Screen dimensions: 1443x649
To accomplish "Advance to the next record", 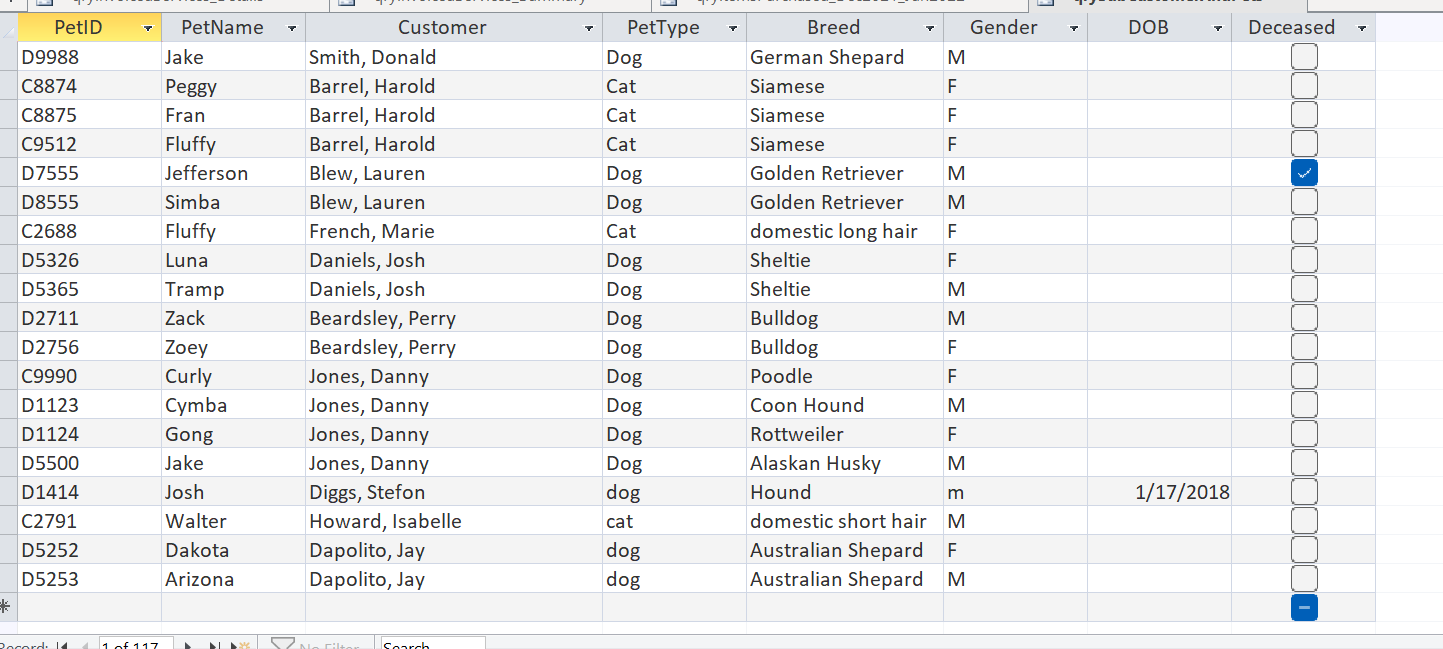I will click(188, 644).
